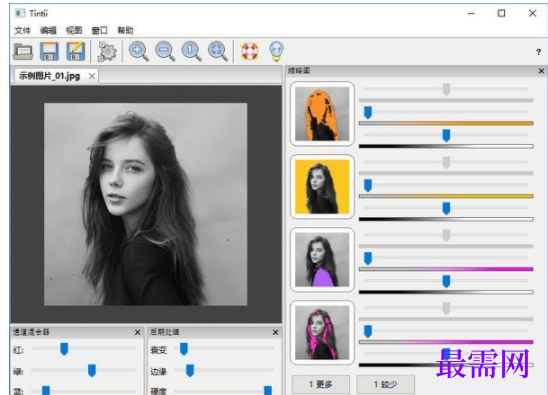Click the purple thumbnail's greyed hue slider

pos(446,235)
